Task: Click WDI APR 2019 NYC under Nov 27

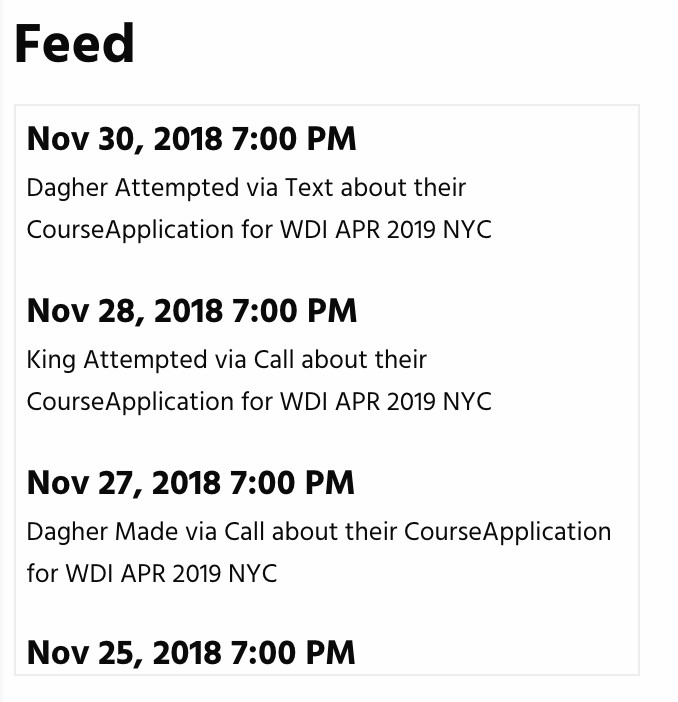Action: [171, 574]
